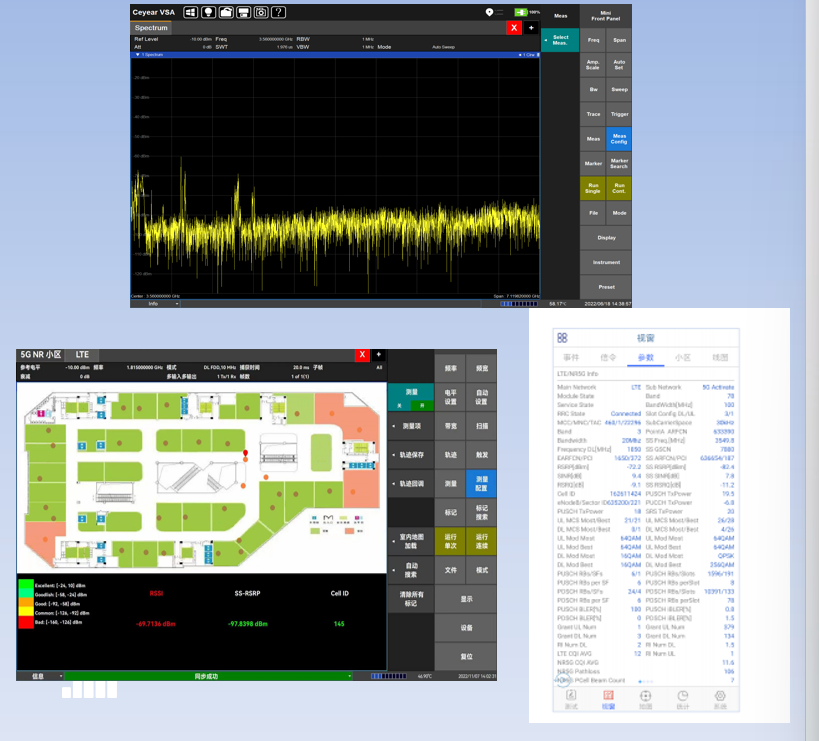Toggle the 测量 on/off switch
Viewport: 820px width, 741px height.
(x=411, y=405)
